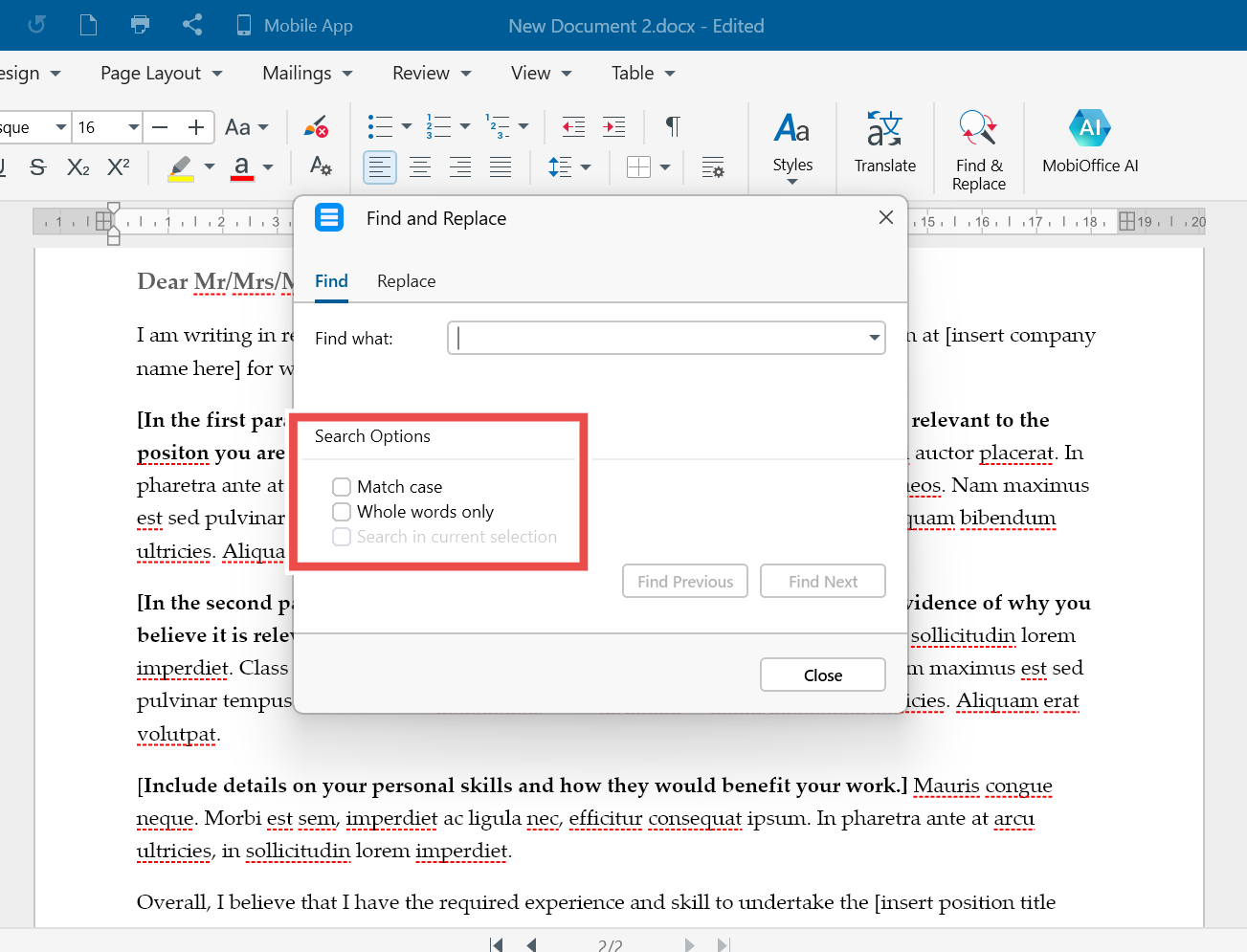Toggle paragraph formatting marks
Image resolution: width=1247 pixels, height=952 pixels.
[673, 126]
